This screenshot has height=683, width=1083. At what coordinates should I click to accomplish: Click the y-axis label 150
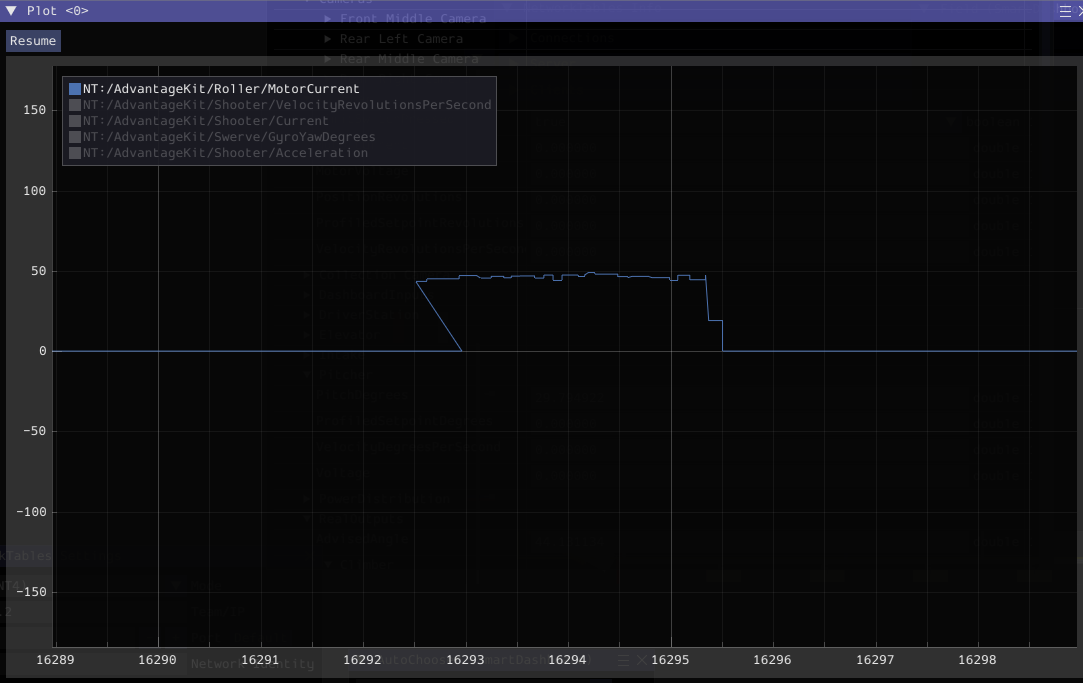[35, 110]
